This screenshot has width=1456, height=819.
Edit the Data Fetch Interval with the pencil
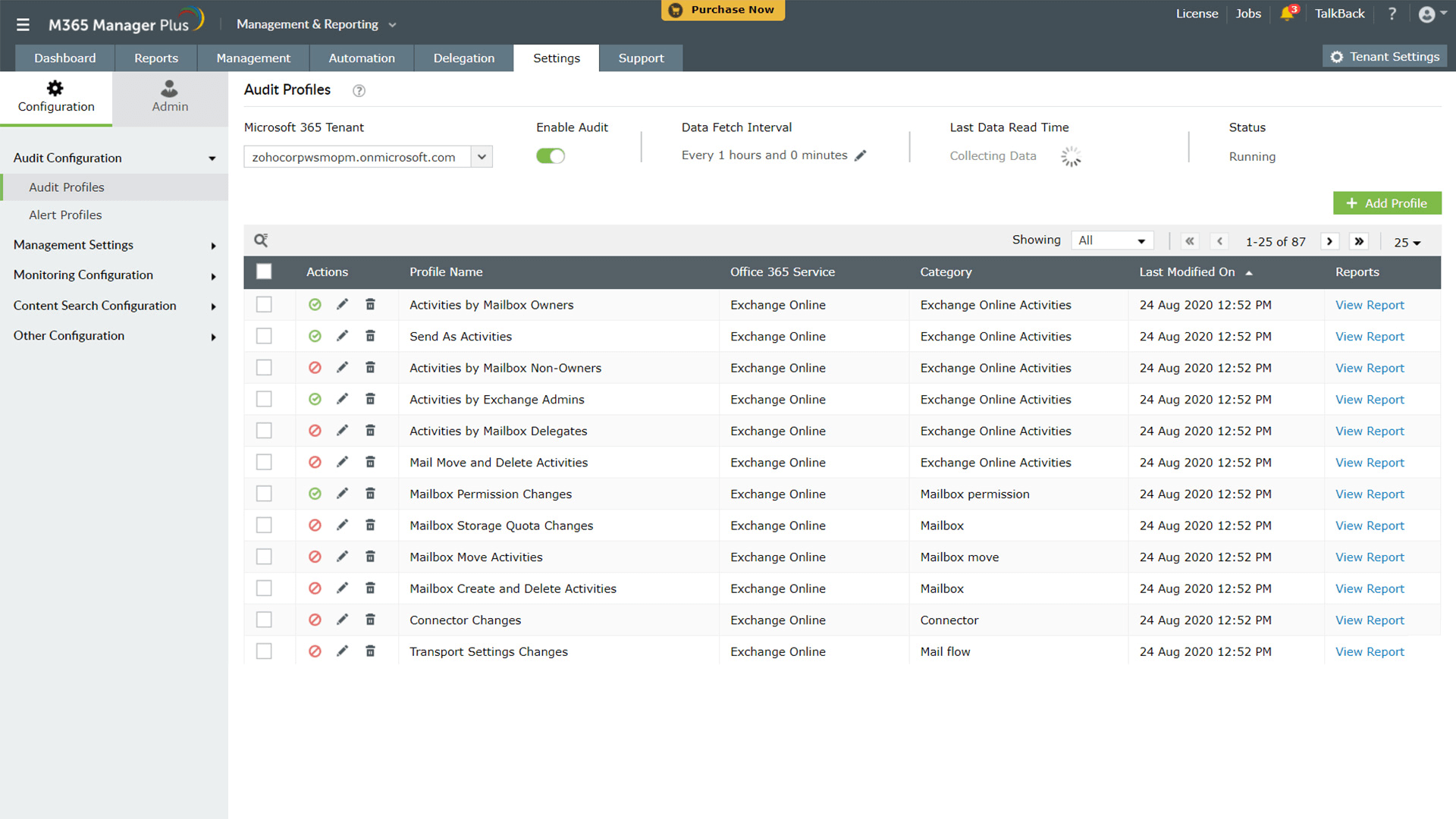860,155
